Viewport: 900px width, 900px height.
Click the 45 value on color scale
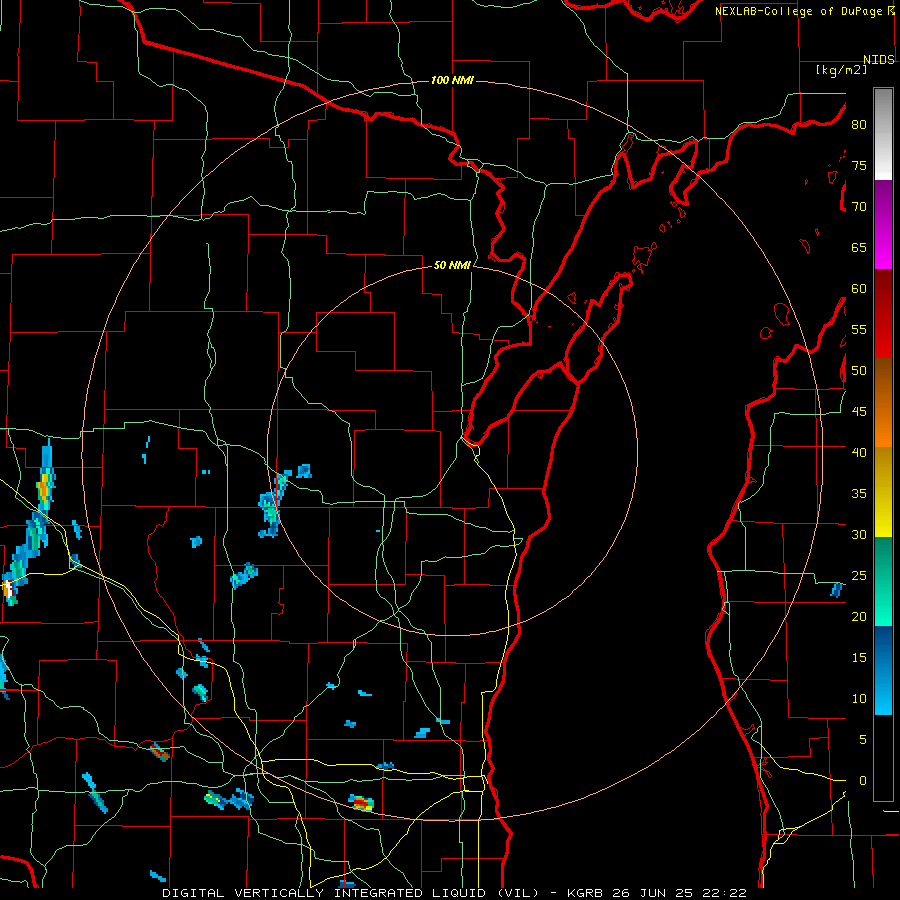coord(859,412)
